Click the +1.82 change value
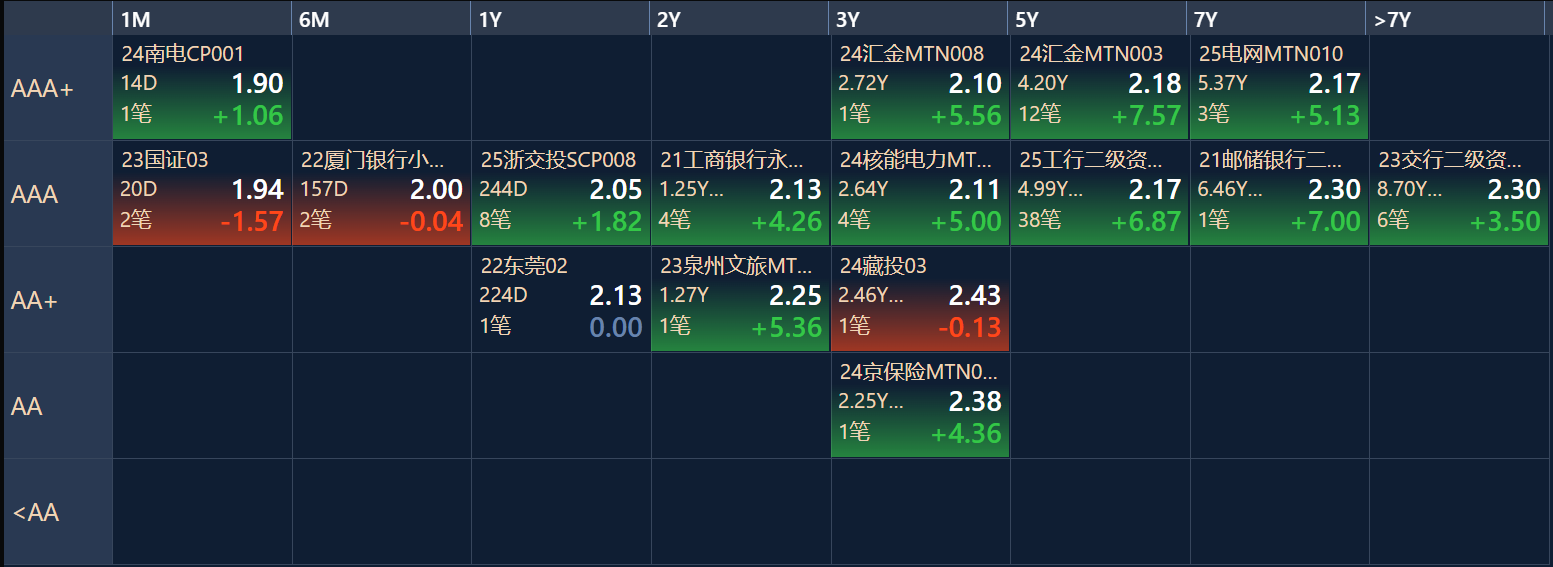1553x567 pixels. (x=607, y=222)
